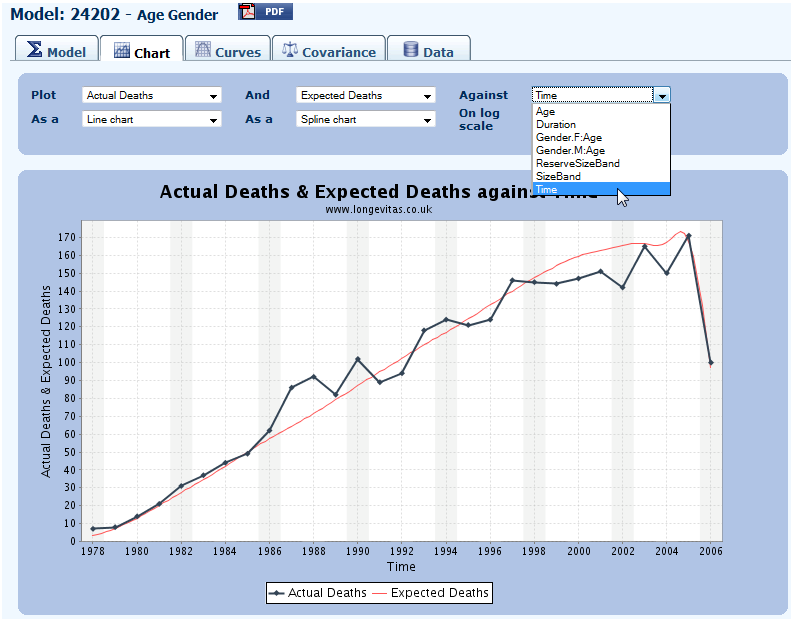Image resolution: width=792 pixels, height=621 pixels.
Task: Click the sigma icon on Model tab
Action: pyautogui.click(x=34, y=49)
